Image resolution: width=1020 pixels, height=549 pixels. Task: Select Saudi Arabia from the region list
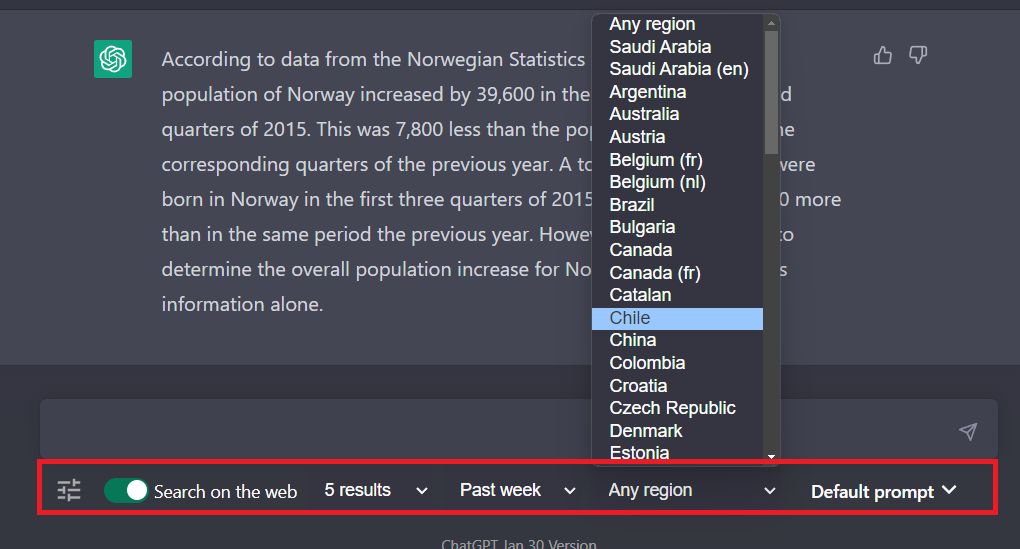point(677,47)
